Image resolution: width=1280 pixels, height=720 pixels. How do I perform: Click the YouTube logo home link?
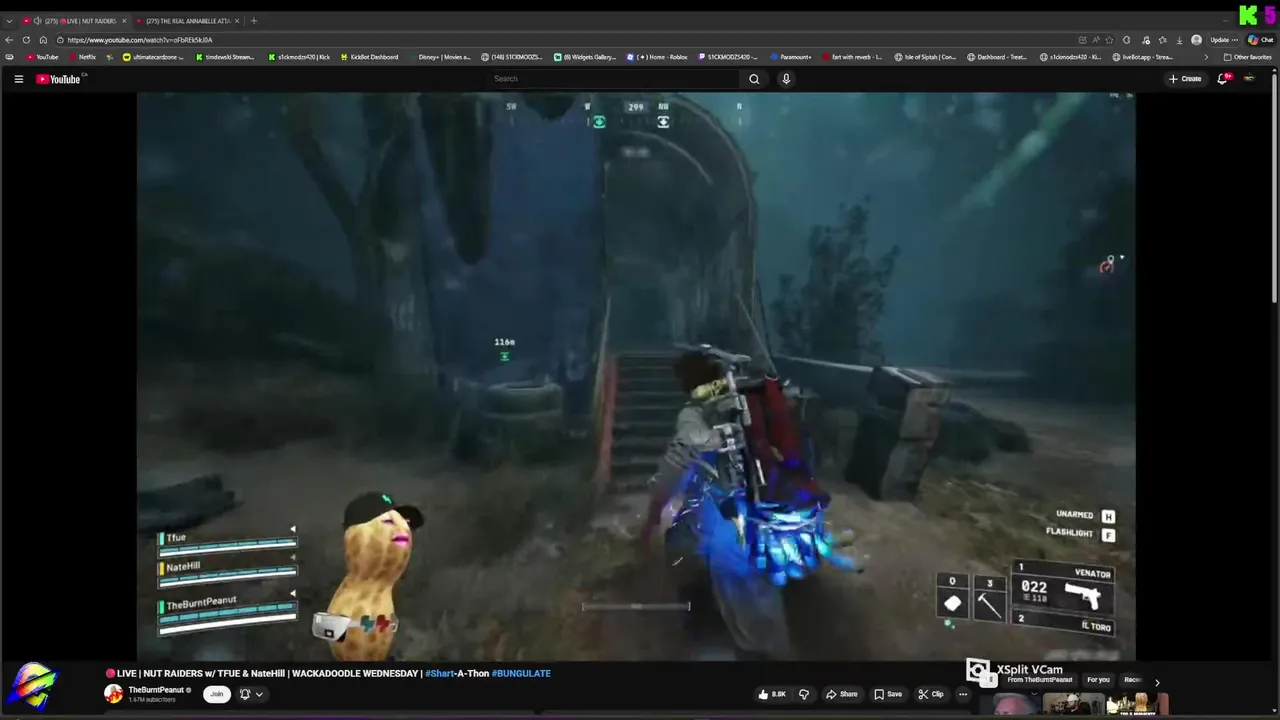click(59, 79)
